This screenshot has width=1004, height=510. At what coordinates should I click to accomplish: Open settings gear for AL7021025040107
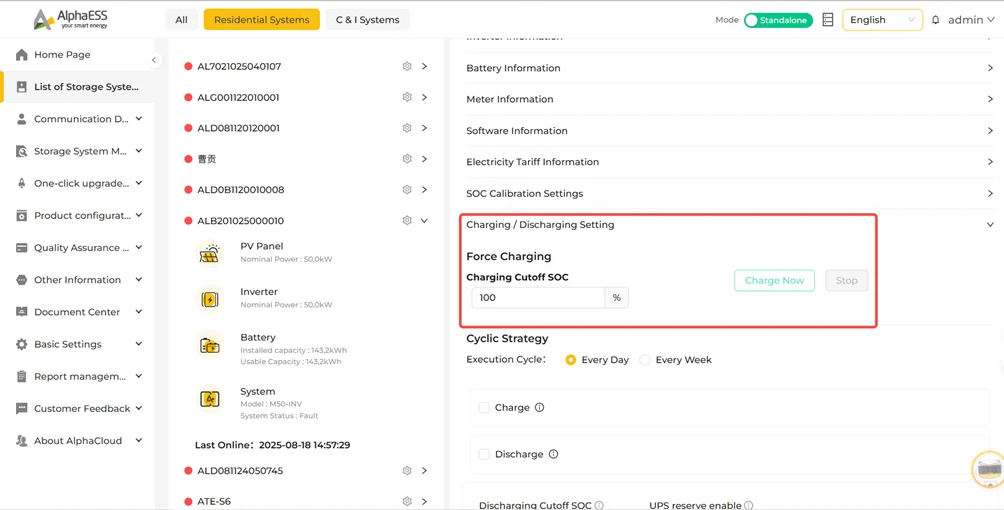pyautogui.click(x=407, y=66)
